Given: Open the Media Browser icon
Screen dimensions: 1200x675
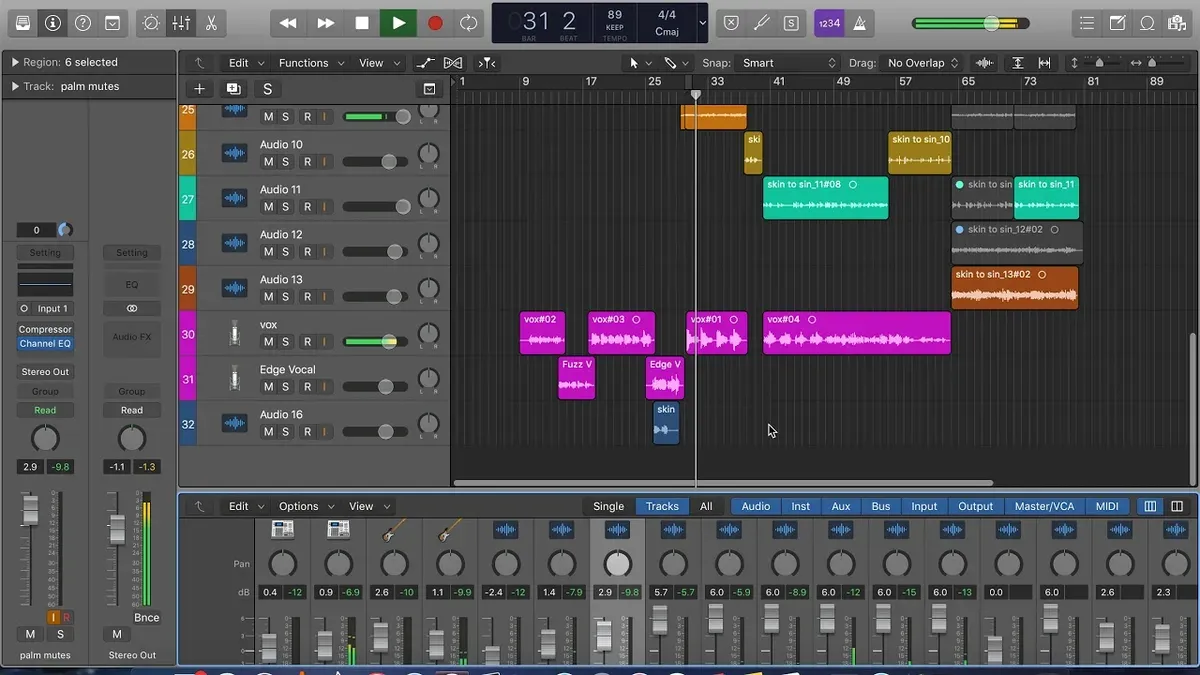Looking at the screenshot, I should [x=1177, y=22].
